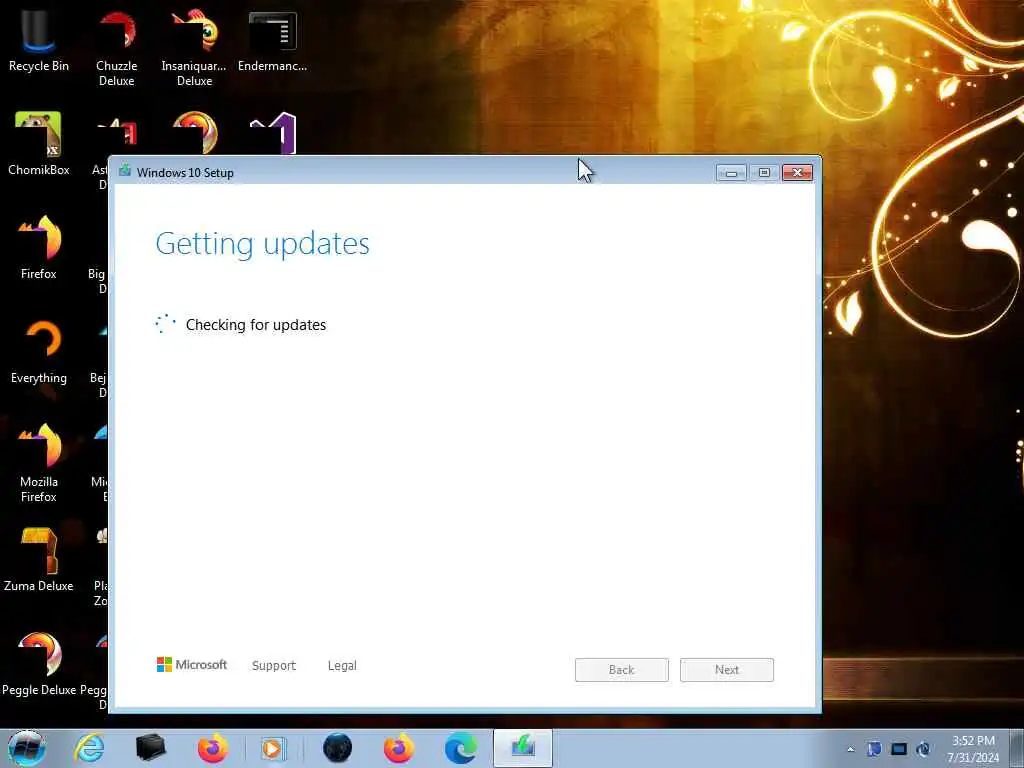Viewport: 1024px width, 768px height.
Task: Click the 'Checking for updates' text
Action: coord(256,325)
